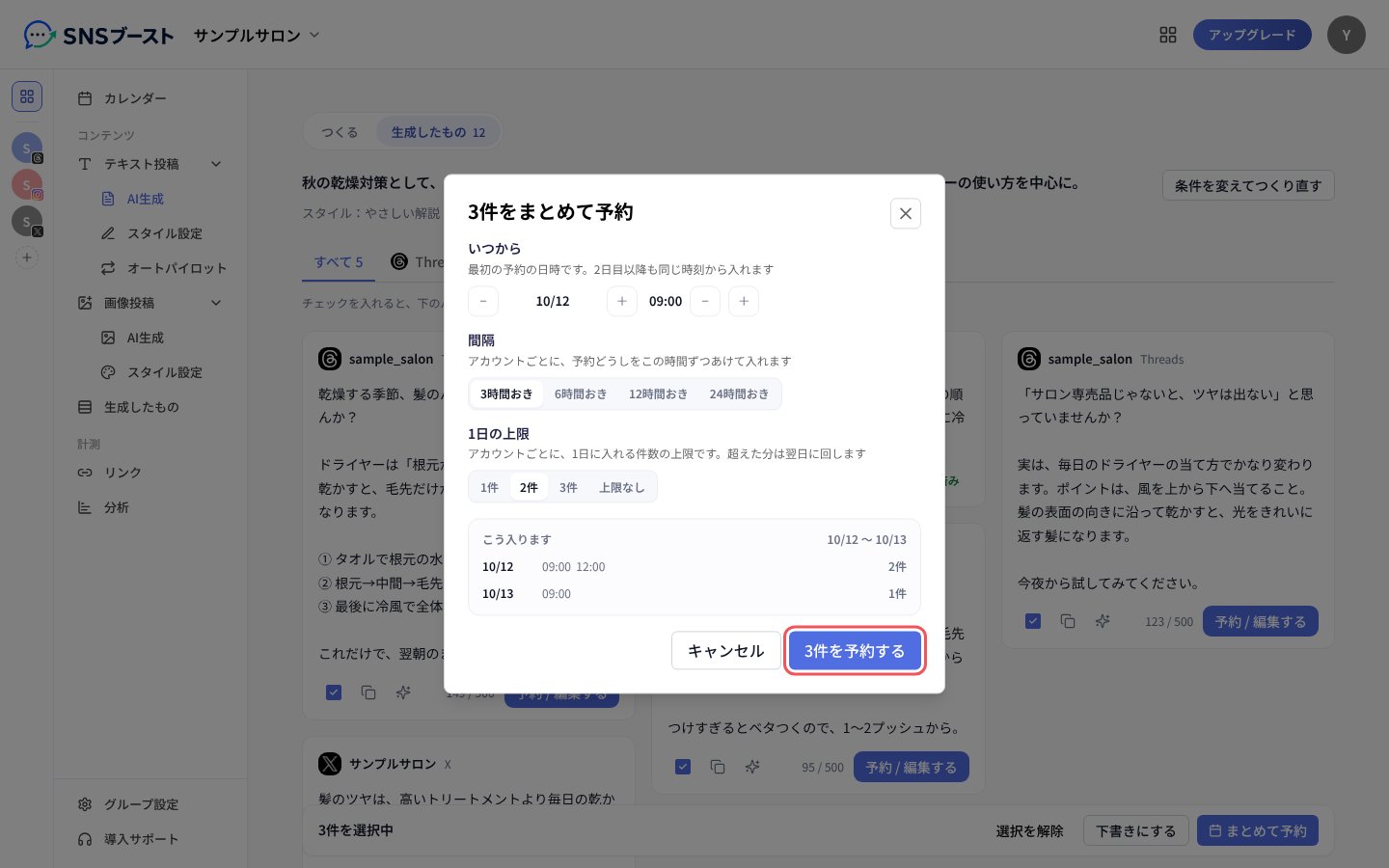Click 条件を変えてつくり直す button
The width and height of the screenshot is (1389, 868).
tap(1248, 185)
